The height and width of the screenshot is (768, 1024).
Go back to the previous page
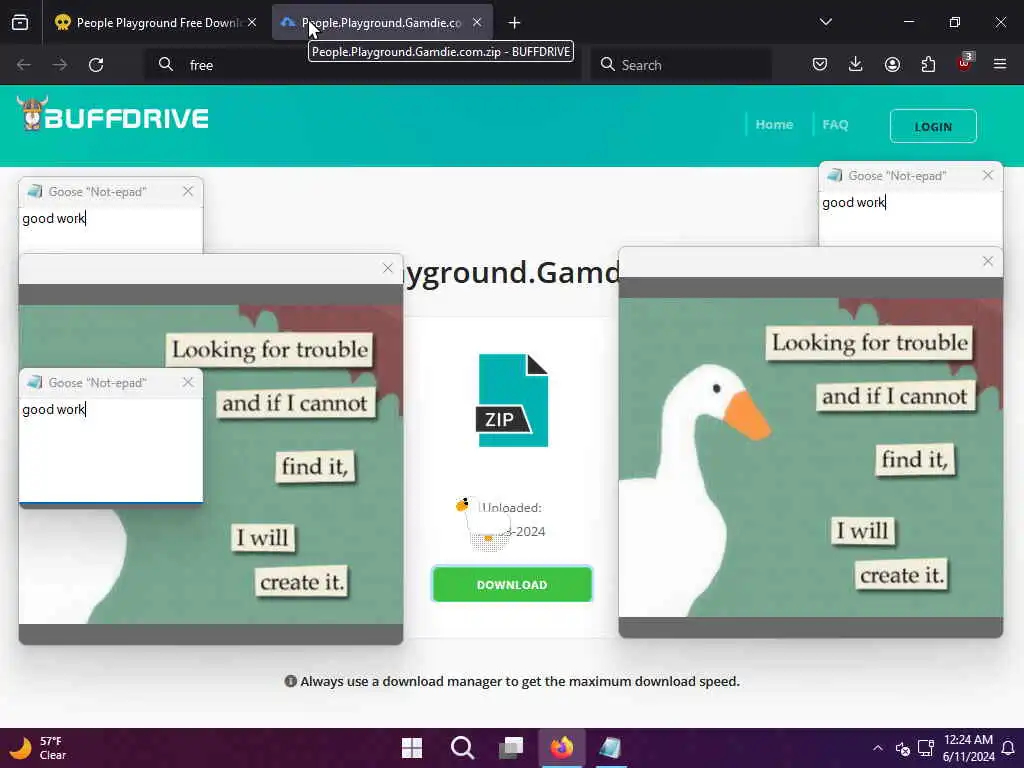pos(24,65)
